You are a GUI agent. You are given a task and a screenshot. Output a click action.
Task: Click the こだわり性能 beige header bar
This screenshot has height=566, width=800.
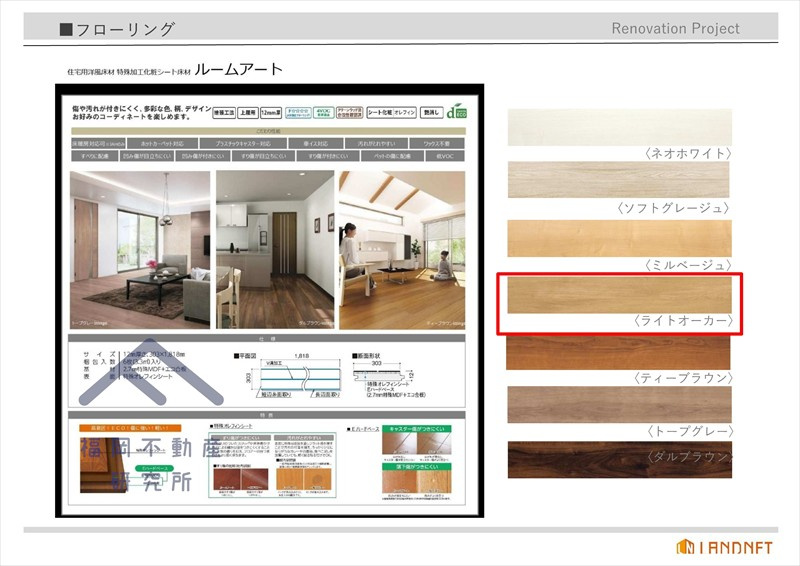(x=268, y=131)
